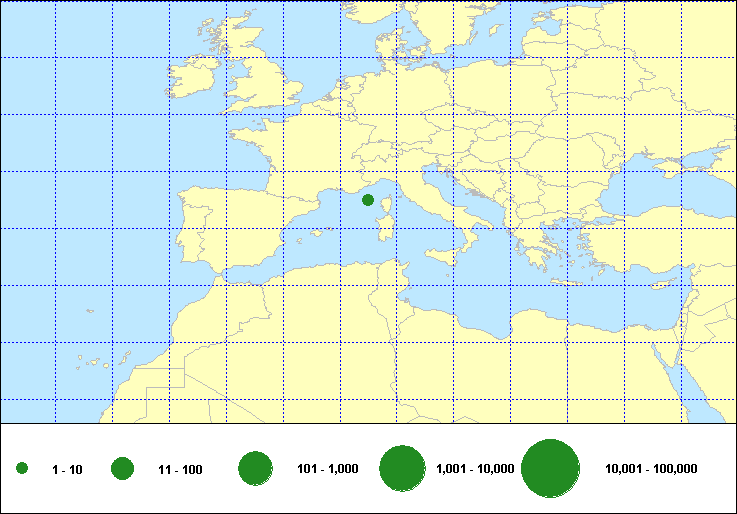Viewport: 737px width, 514px height.
Task: Click the "101 - 1,000" legend text
Action: tap(328, 469)
